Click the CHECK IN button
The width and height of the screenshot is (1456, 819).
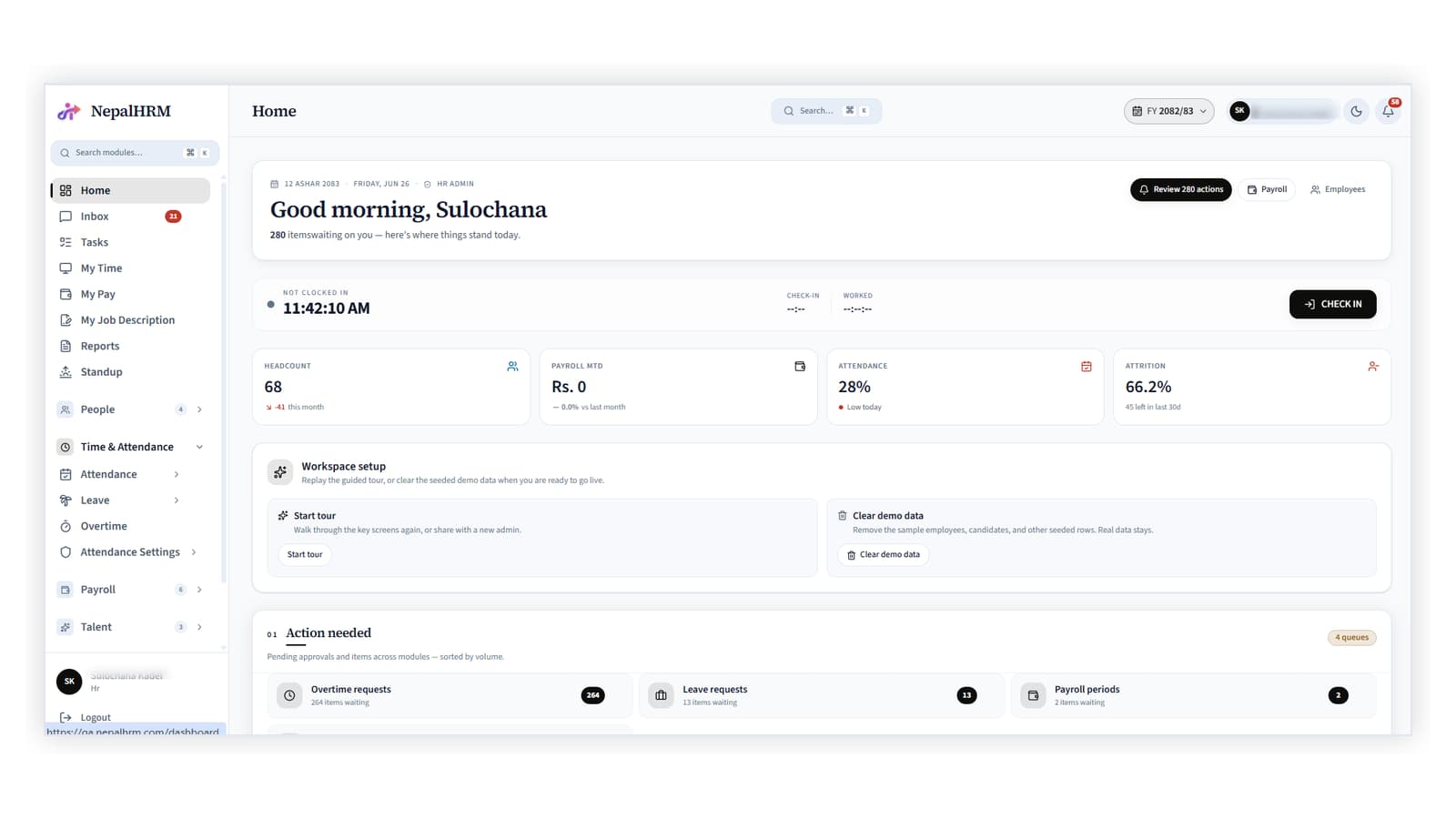coord(1333,304)
